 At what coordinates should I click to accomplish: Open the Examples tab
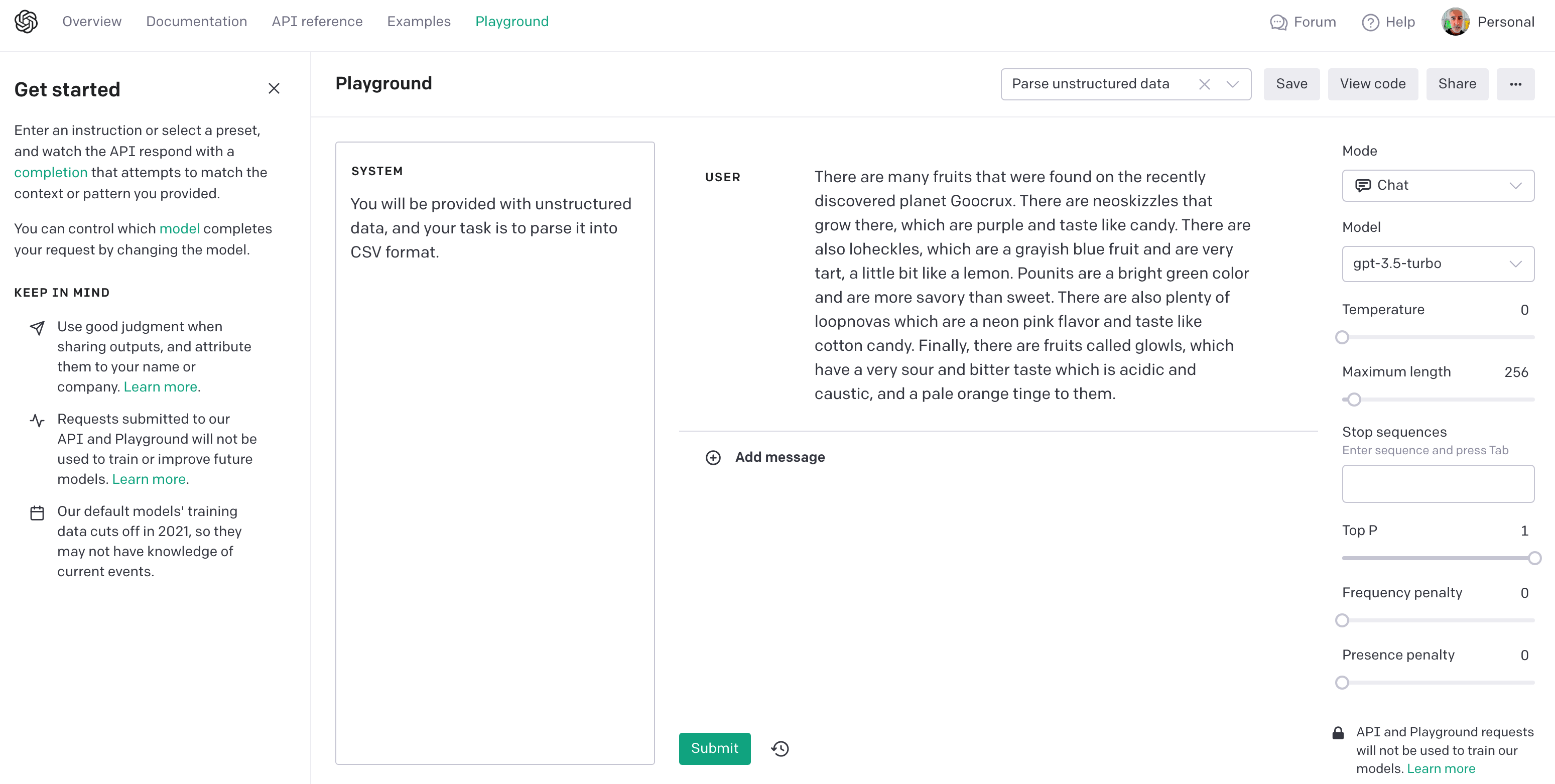[418, 22]
